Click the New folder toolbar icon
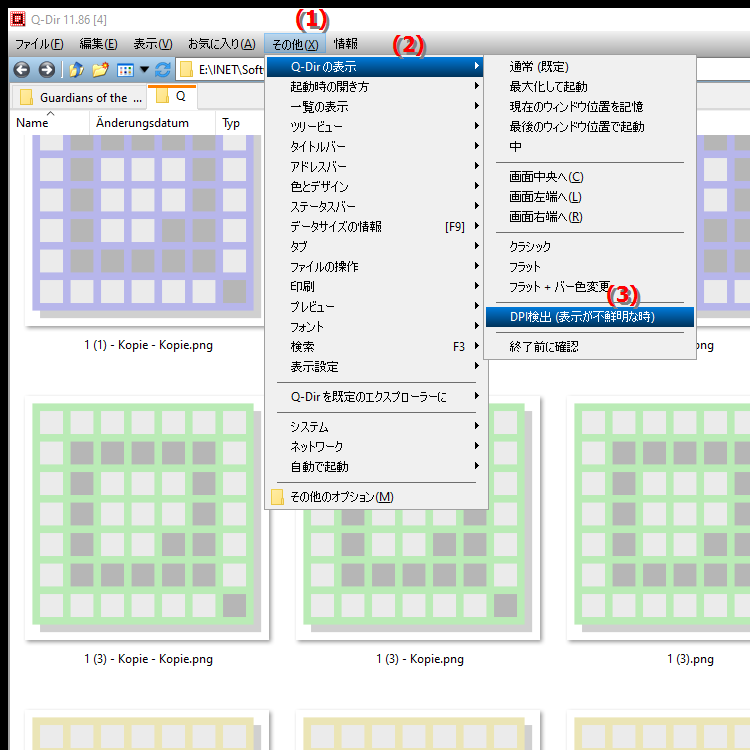Screen dimensions: 750x750 [x=100, y=70]
